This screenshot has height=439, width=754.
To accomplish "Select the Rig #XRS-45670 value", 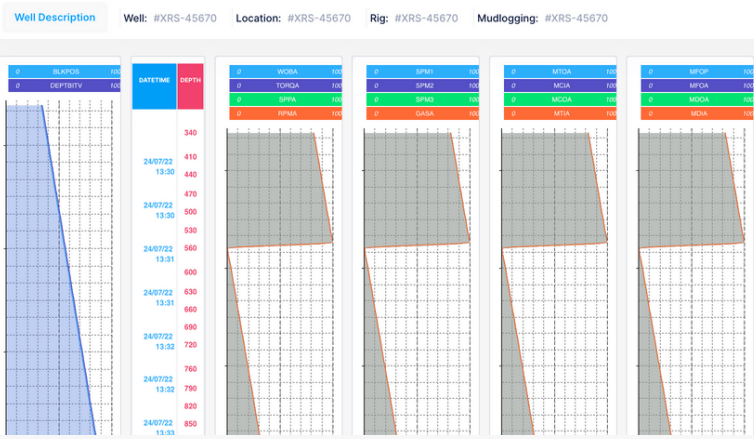I will [426, 18].
